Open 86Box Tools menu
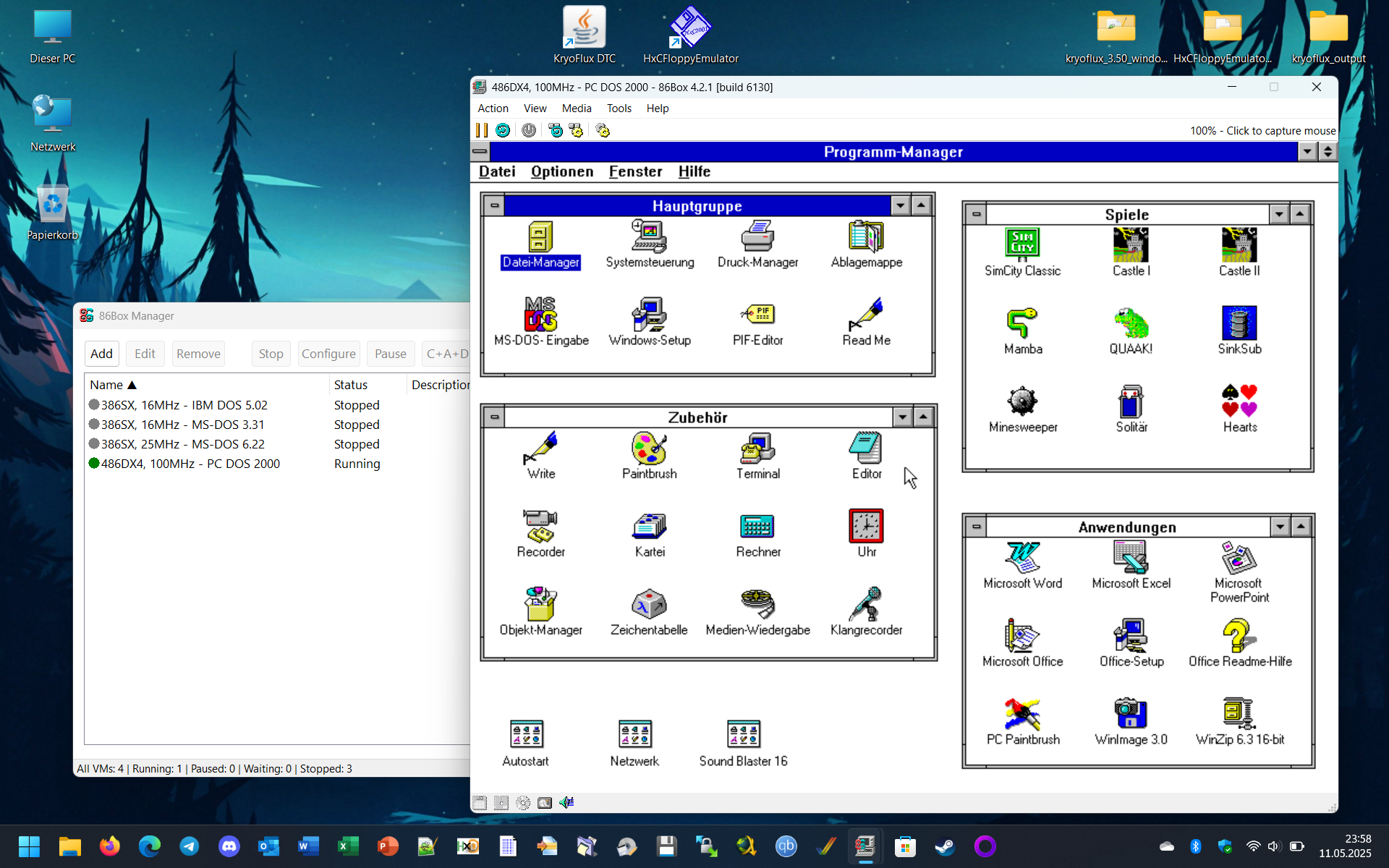The height and width of the screenshot is (868, 1389). click(x=619, y=109)
